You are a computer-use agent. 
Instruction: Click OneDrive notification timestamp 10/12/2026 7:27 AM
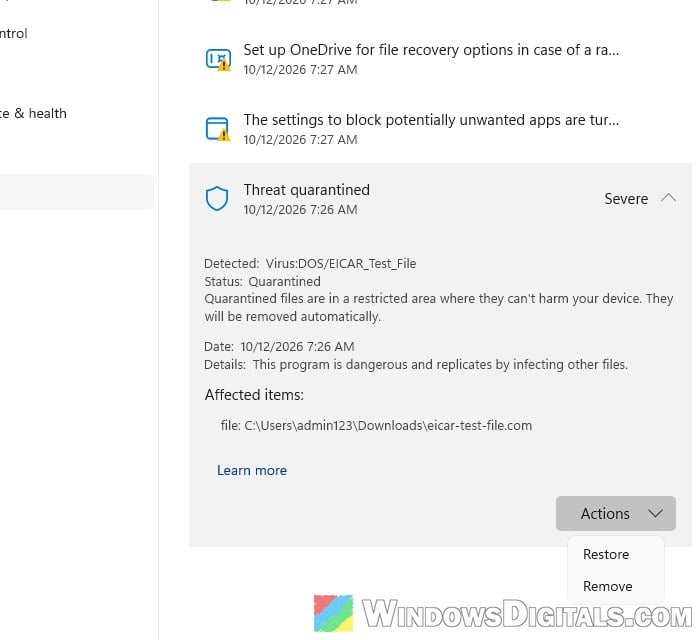[x=300, y=70]
